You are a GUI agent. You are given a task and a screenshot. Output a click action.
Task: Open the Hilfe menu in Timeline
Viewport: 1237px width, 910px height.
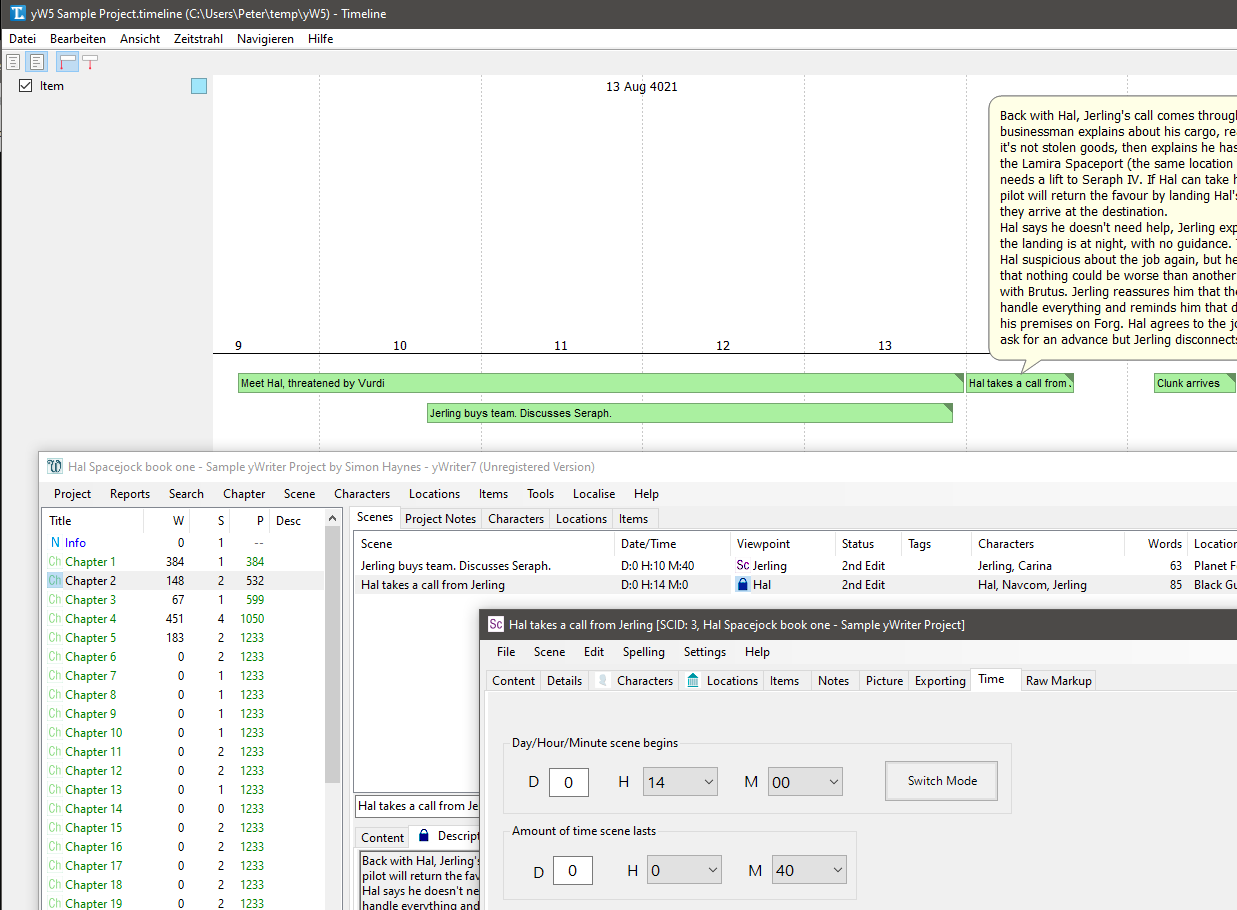click(x=321, y=39)
